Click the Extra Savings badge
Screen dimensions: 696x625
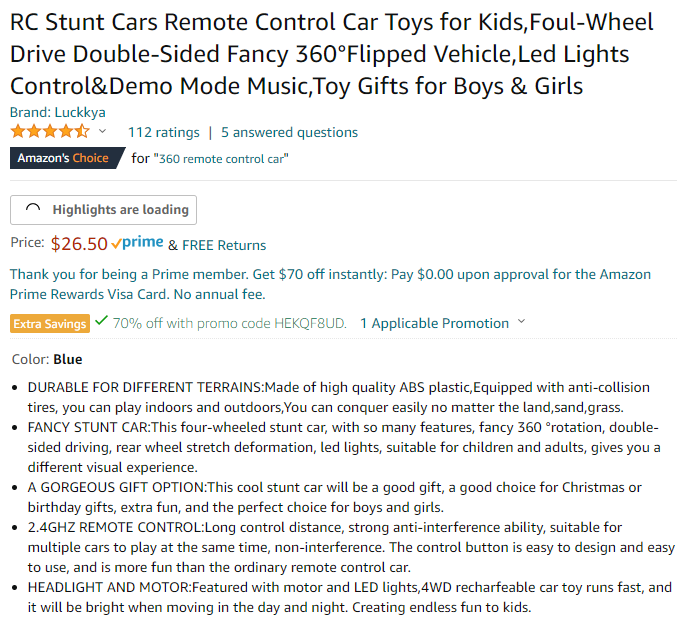[50, 324]
